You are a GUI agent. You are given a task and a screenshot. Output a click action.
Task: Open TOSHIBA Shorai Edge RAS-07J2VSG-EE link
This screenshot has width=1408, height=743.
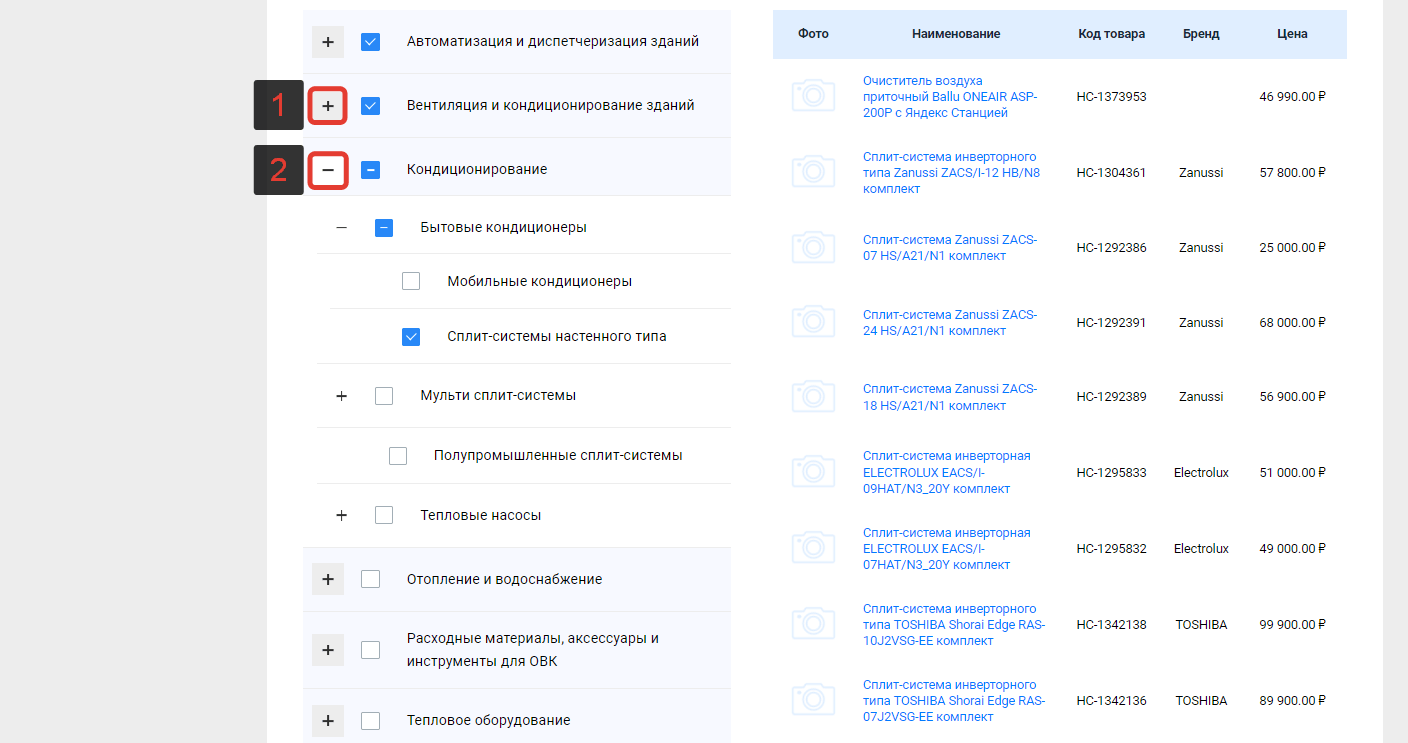[954, 701]
